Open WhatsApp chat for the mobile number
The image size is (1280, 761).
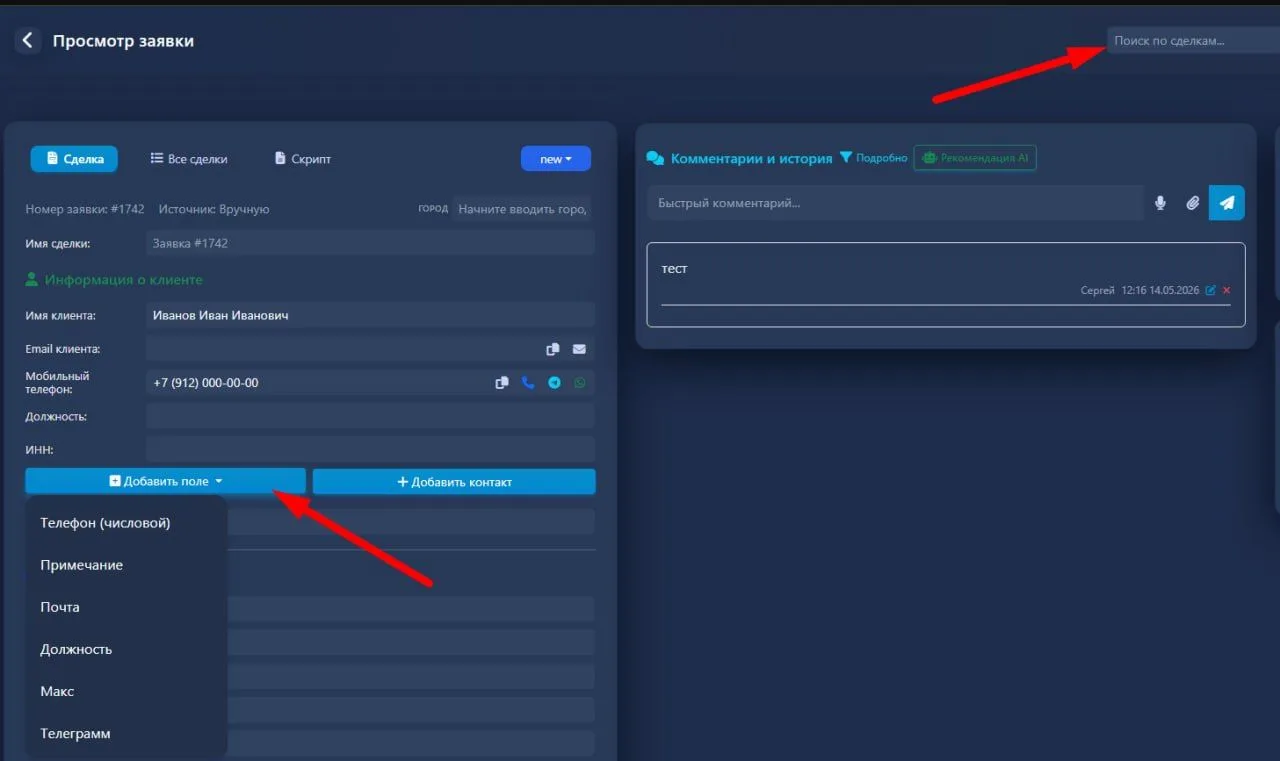(x=580, y=383)
